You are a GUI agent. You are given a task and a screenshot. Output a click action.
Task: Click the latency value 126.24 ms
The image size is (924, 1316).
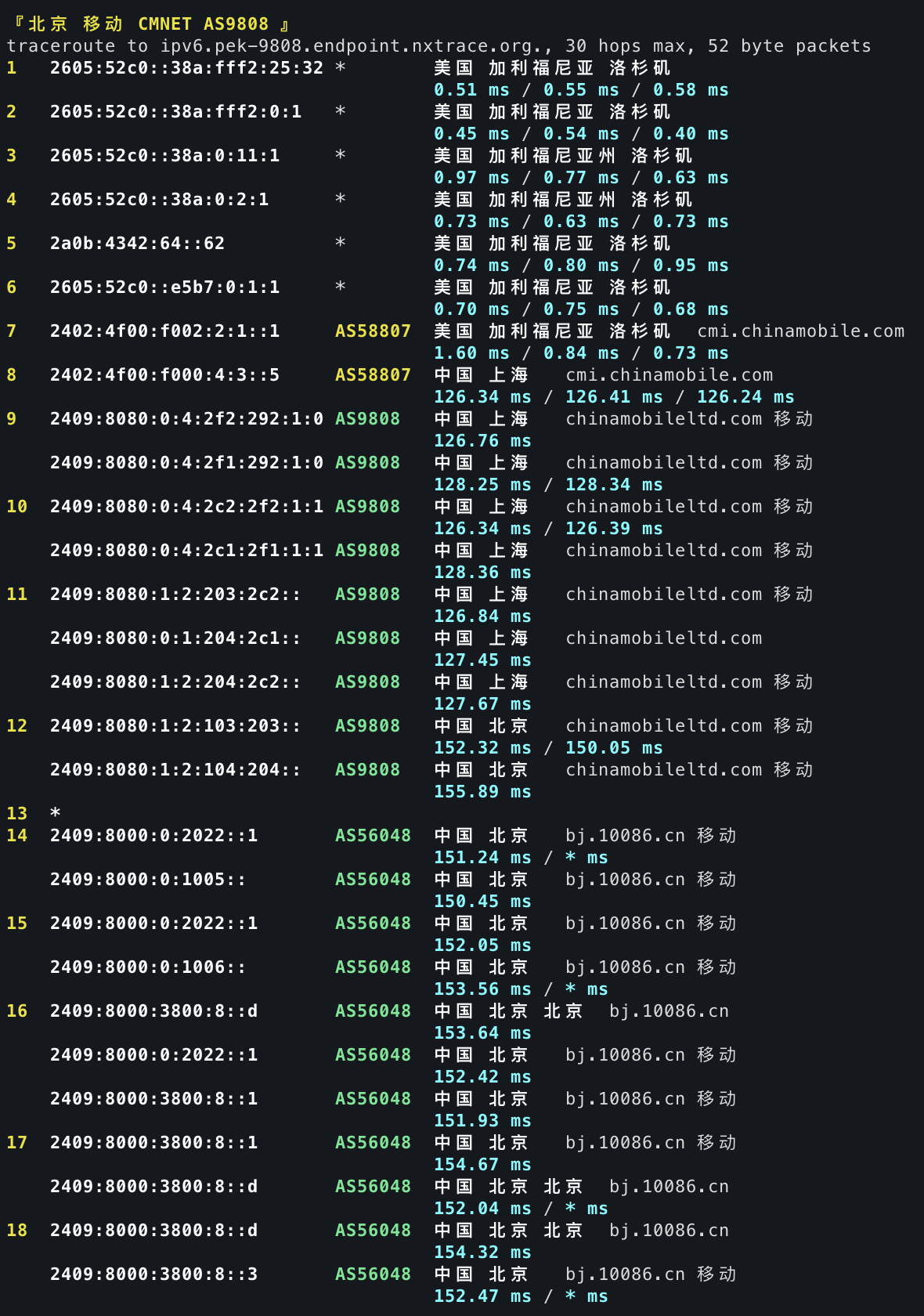coord(745,397)
